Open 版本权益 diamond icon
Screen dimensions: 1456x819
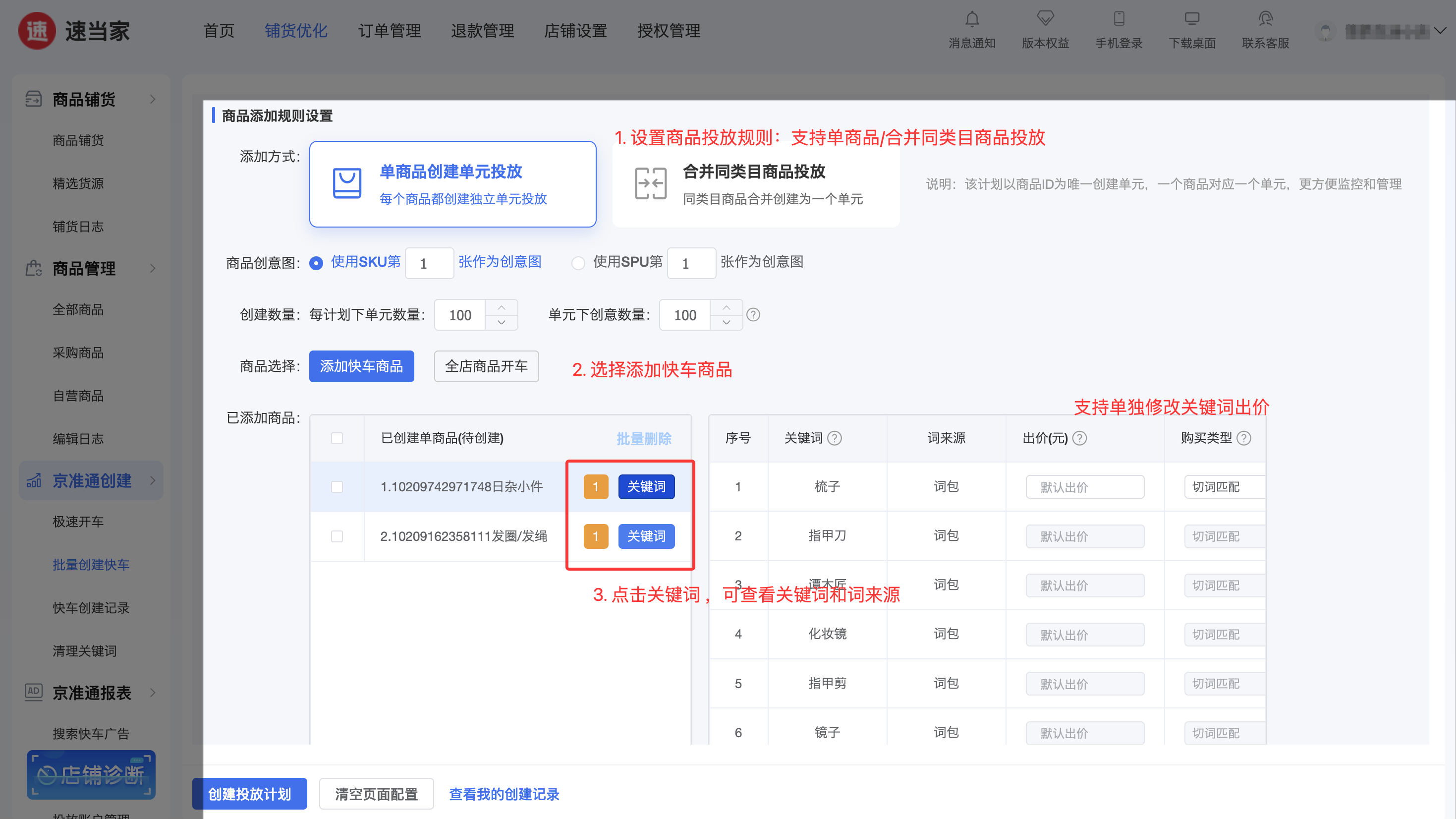coord(1045,19)
